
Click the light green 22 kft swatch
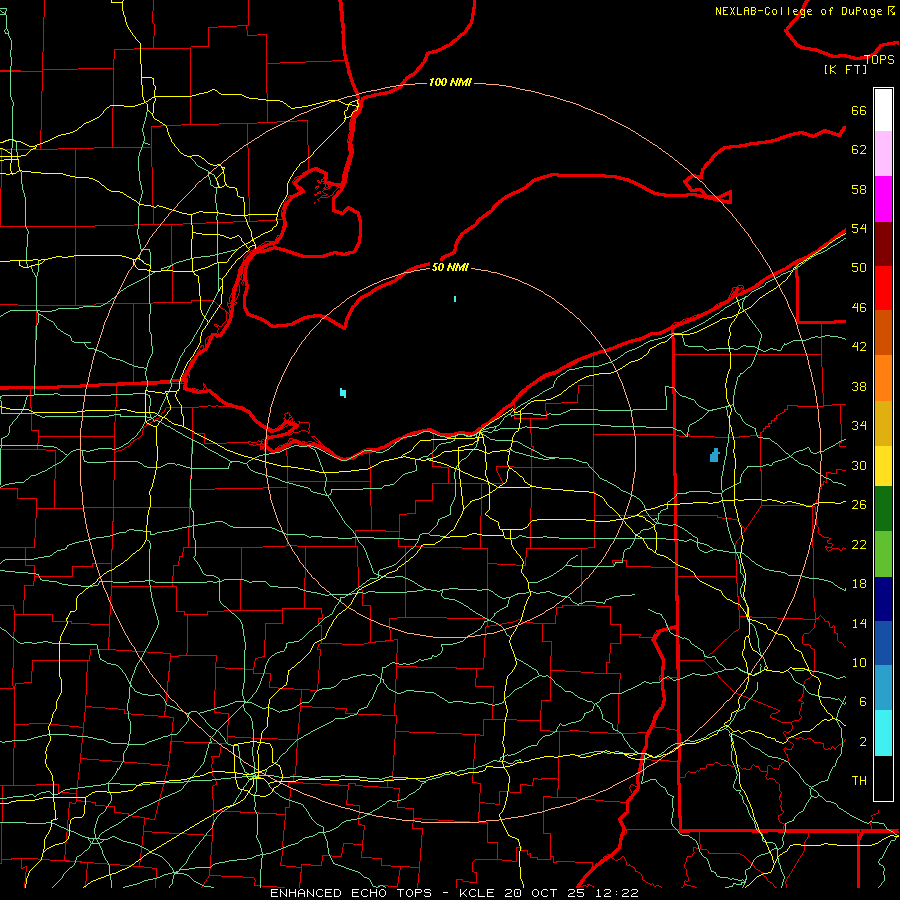coord(883,554)
